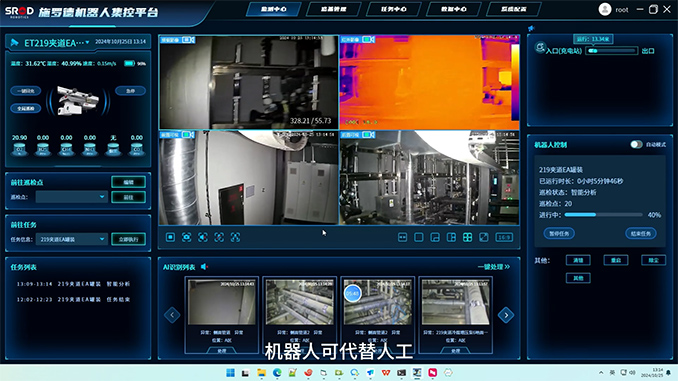Click the root user avatar icon
678x381 pixels.
pyautogui.click(x=604, y=9)
